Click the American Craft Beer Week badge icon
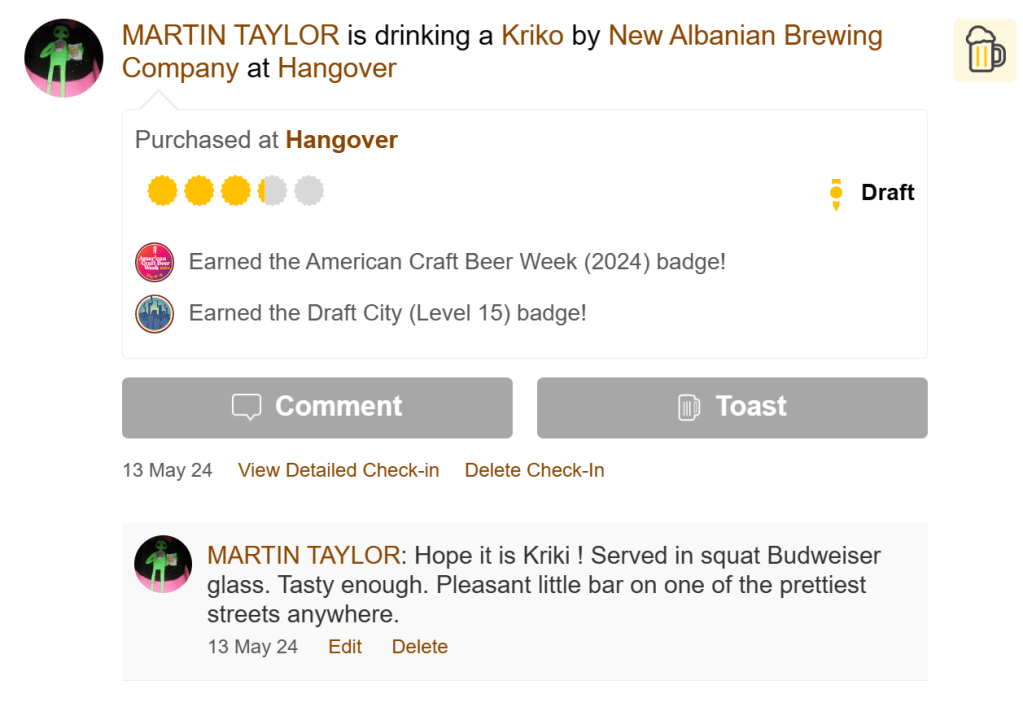1023x711 pixels. [x=155, y=262]
